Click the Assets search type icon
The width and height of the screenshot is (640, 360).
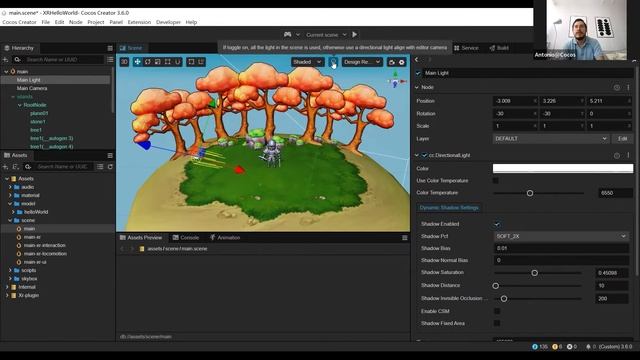click(28, 167)
